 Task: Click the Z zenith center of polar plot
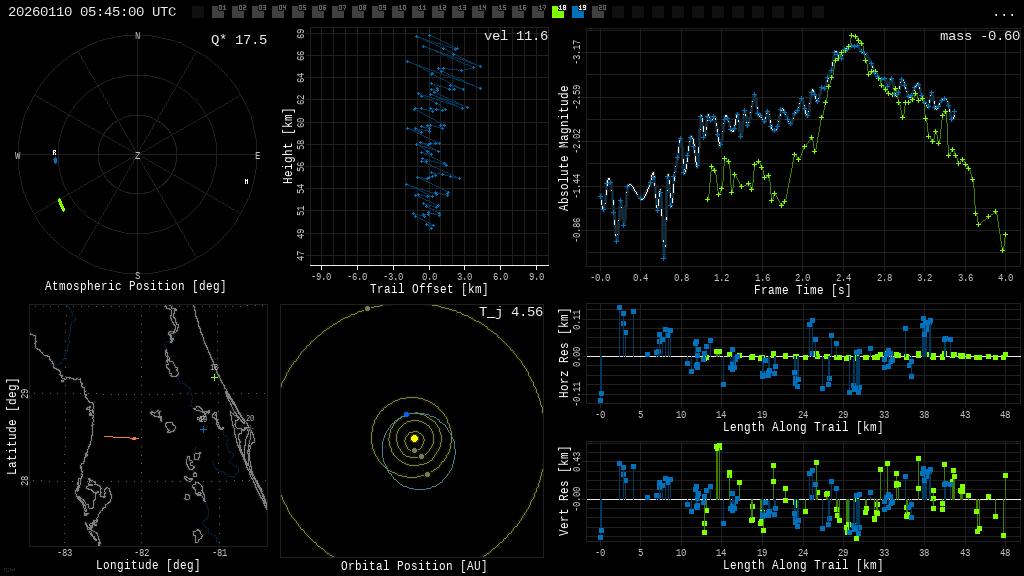[x=137, y=156]
